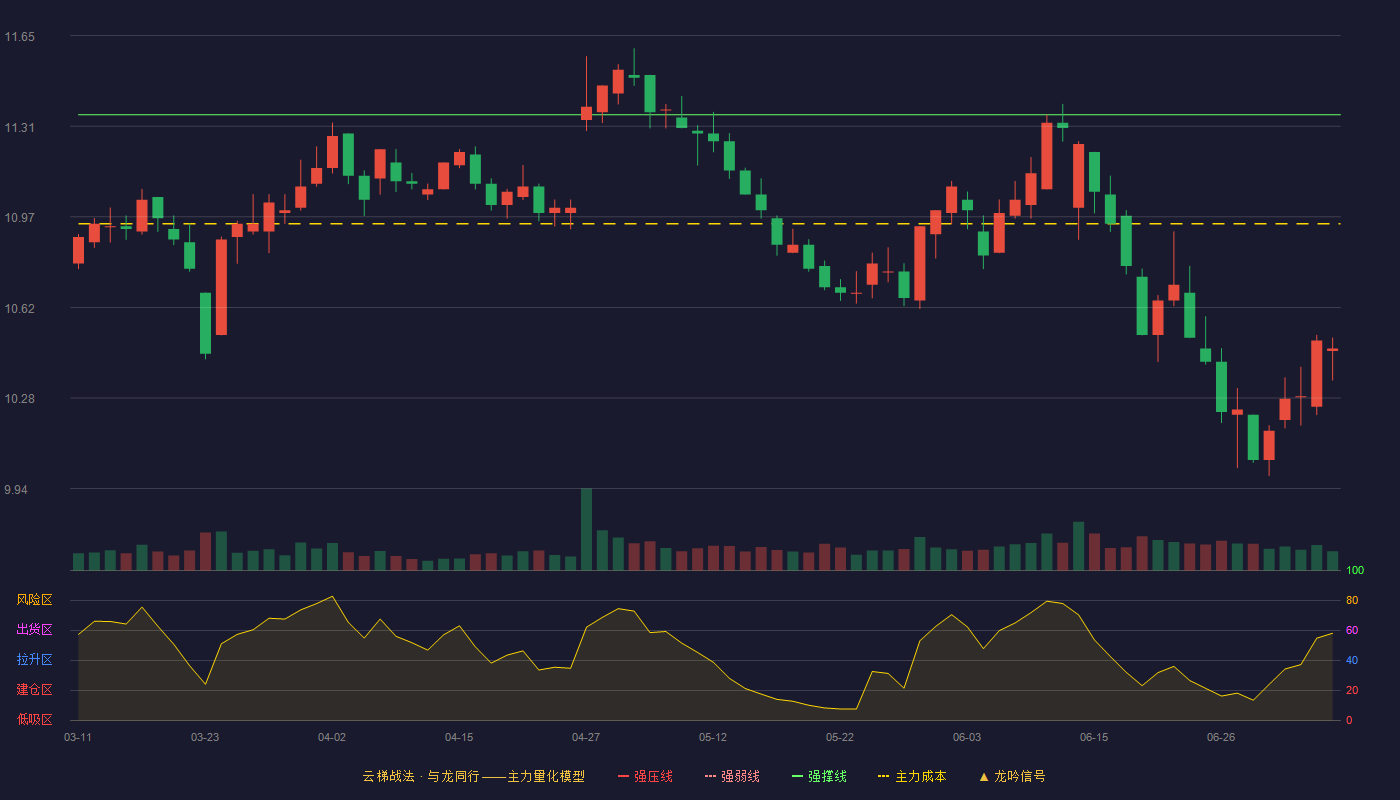1400x800 pixels.
Task: Select the 拉升区 indicator zone label
Action: point(34,660)
